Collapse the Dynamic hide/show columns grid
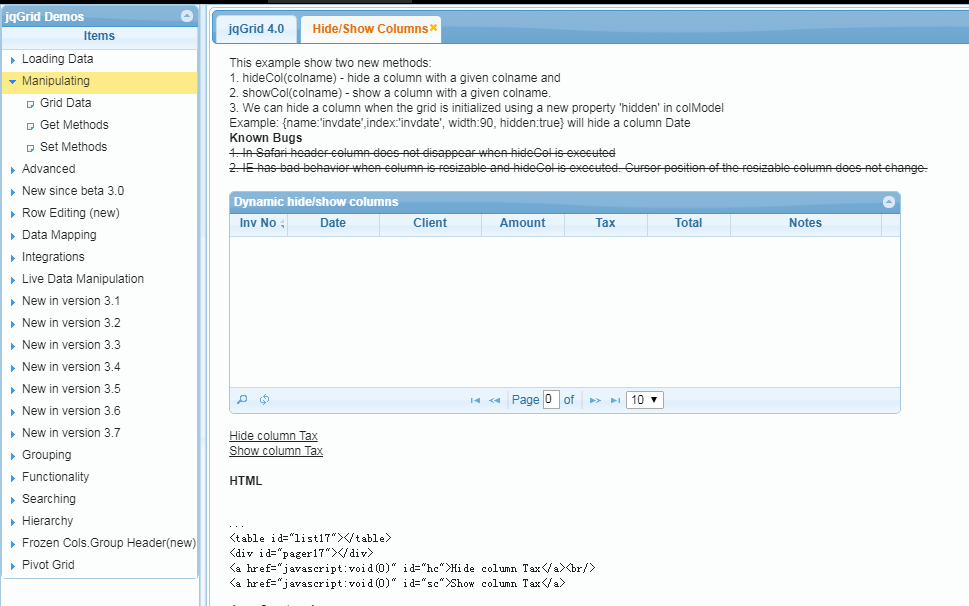 (x=889, y=202)
